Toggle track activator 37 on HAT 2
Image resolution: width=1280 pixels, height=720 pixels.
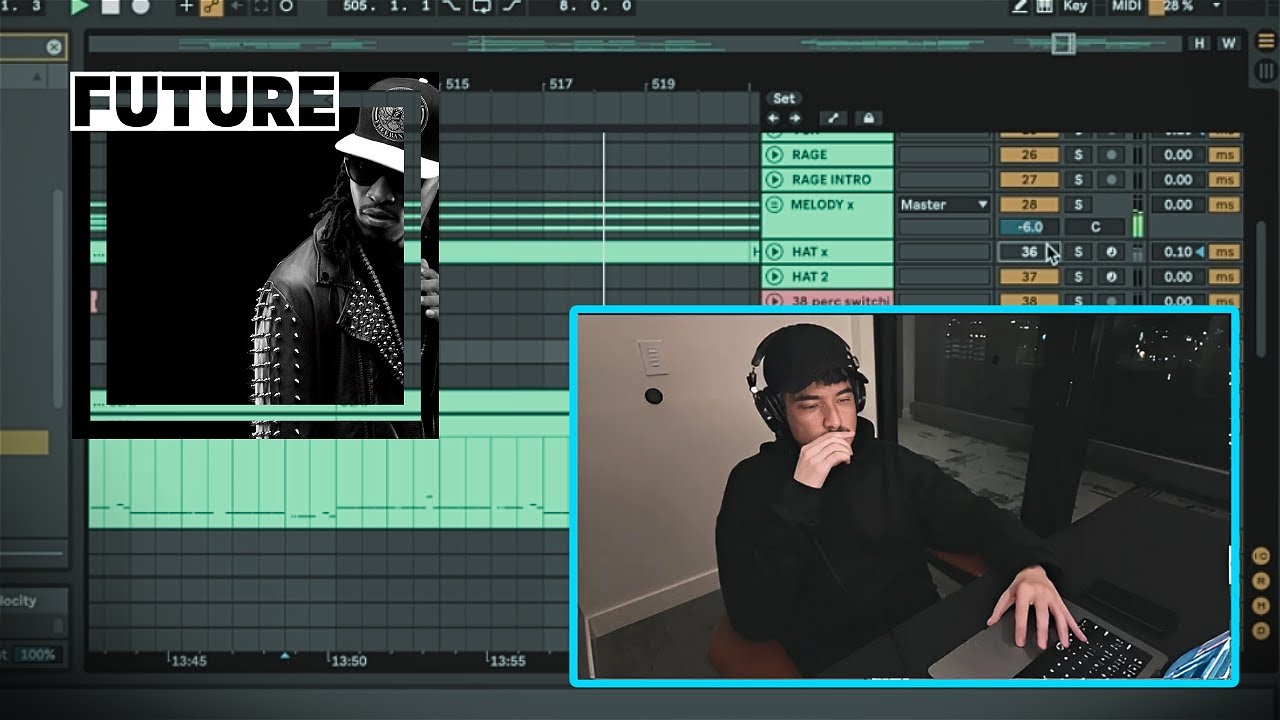tap(1029, 276)
